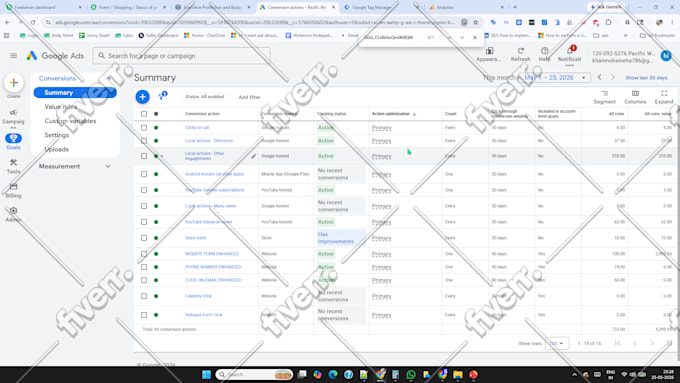Image resolution: width=680 pixels, height=383 pixels.
Task: Click Add filter
Action: coord(249,97)
